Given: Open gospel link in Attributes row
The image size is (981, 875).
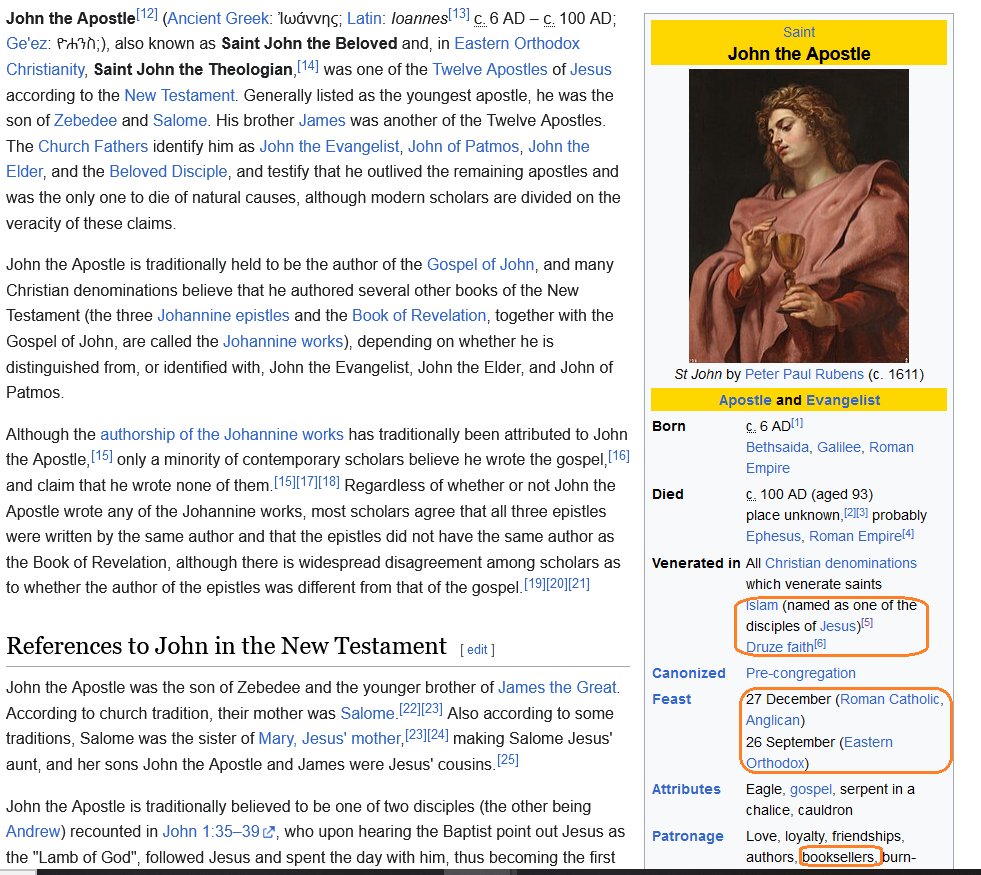Looking at the screenshot, I should 811,789.
